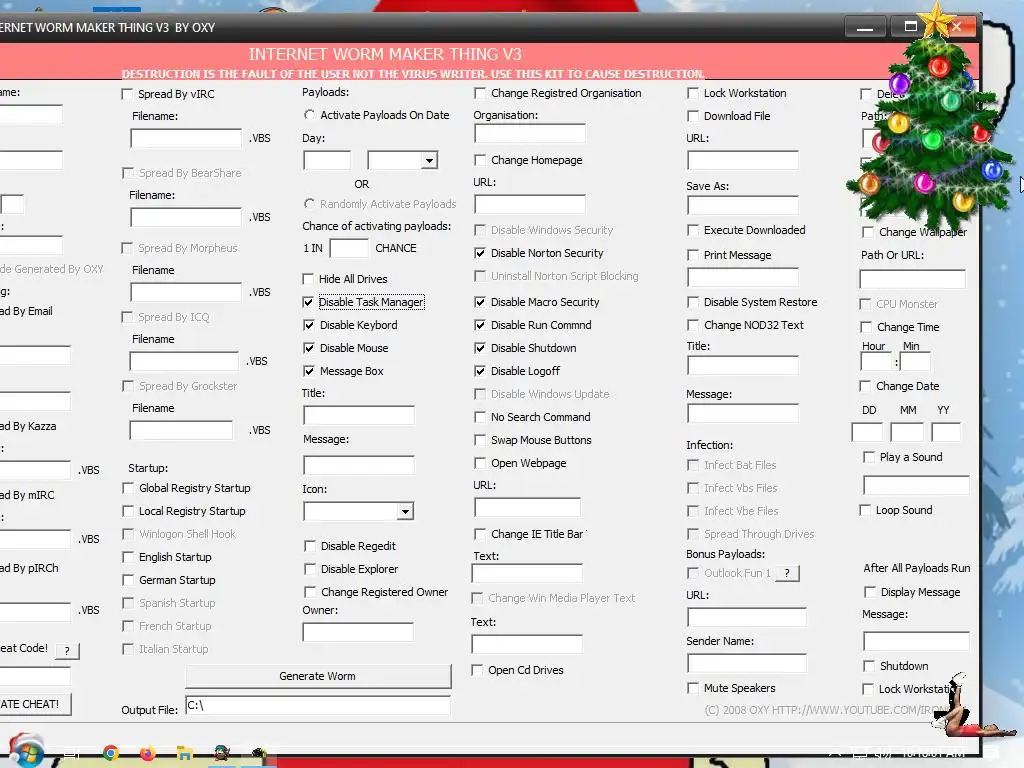Uncheck the Disable Mouse checkbox

[309, 348]
